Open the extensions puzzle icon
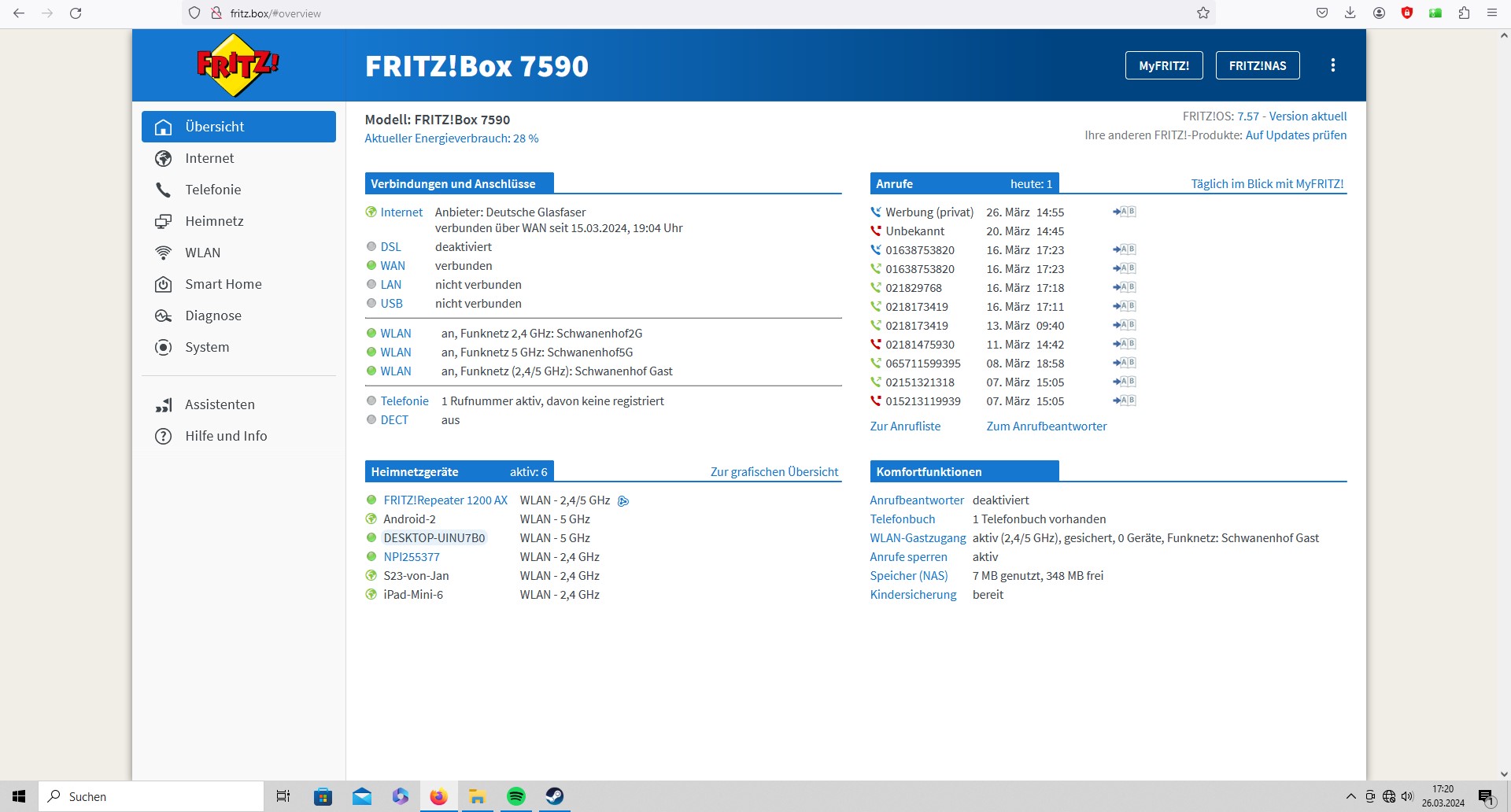The height and width of the screenshot is (812, 1511). [1464, 13]
